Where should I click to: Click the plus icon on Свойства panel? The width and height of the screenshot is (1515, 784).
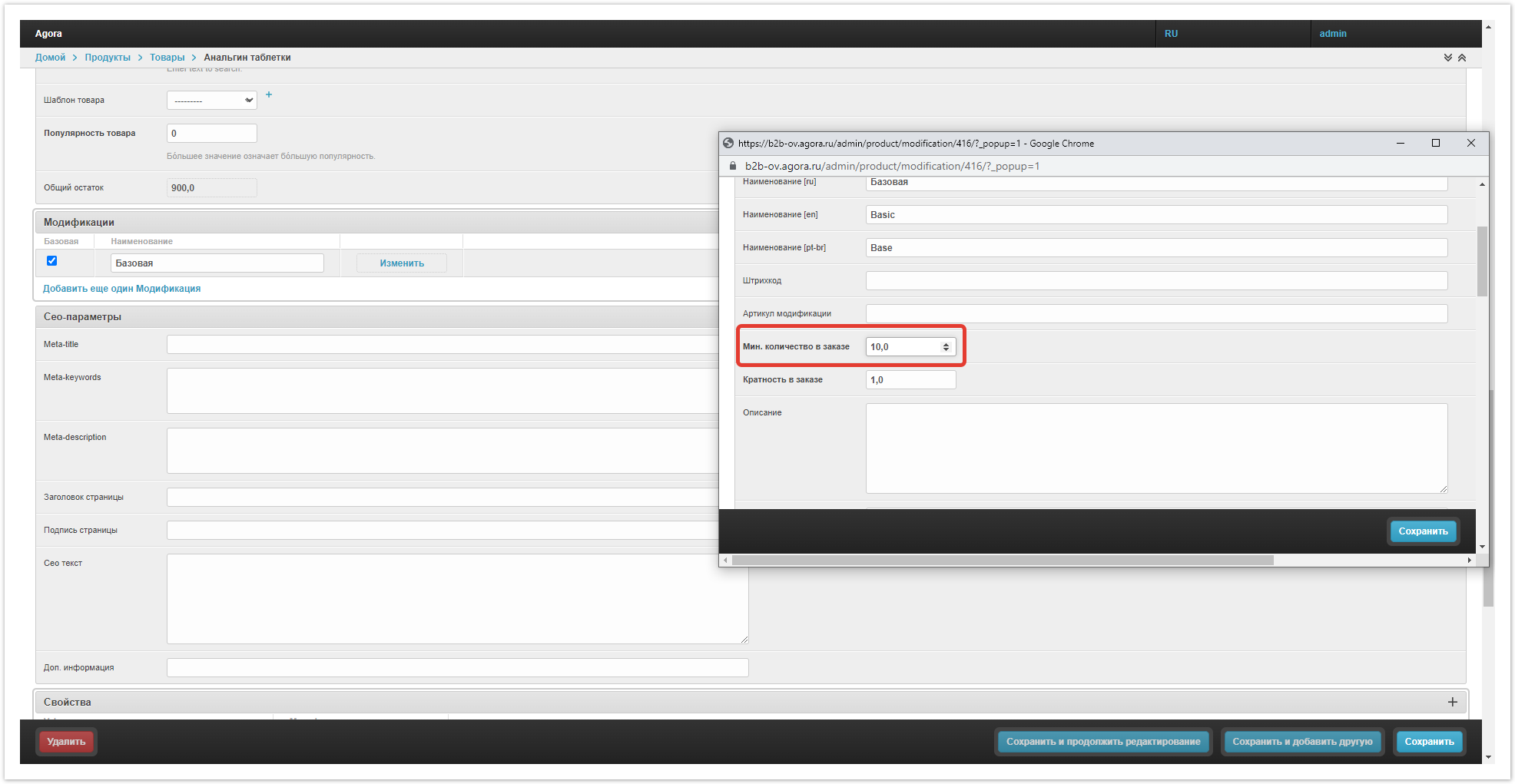(x=1452, y=702)
